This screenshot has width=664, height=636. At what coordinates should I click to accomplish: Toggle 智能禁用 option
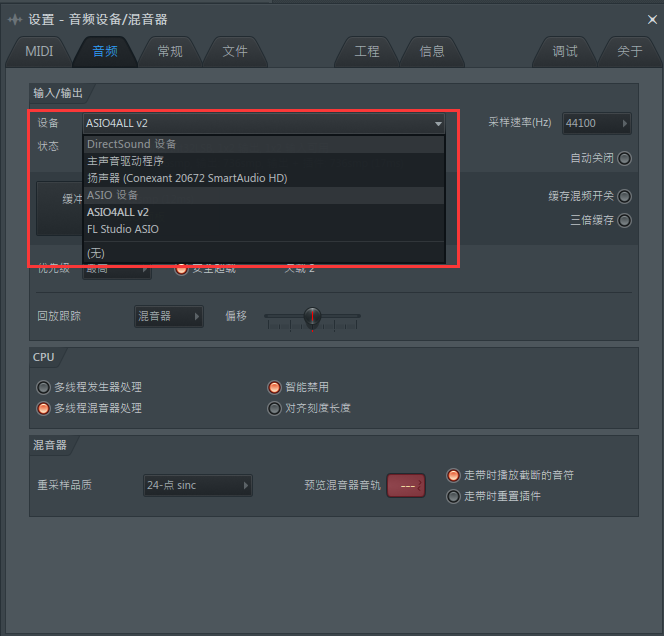click(274, 387)
